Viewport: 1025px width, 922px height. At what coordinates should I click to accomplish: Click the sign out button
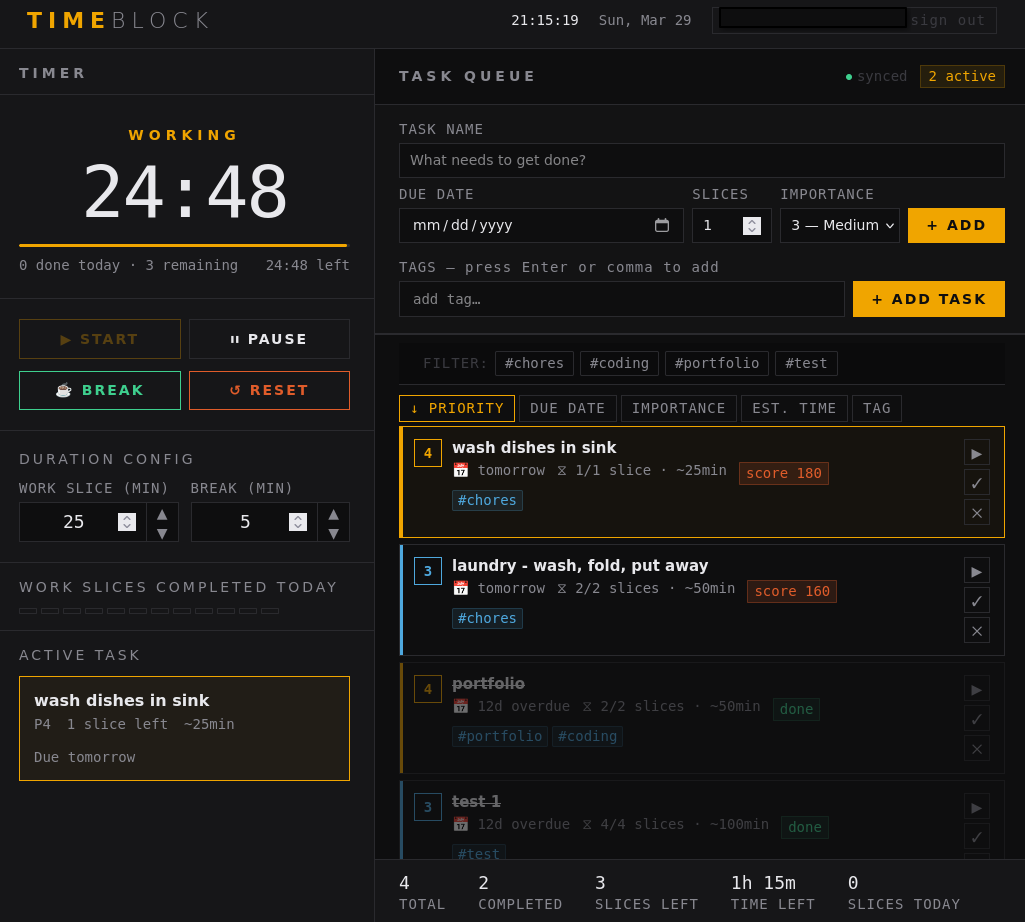948,20
